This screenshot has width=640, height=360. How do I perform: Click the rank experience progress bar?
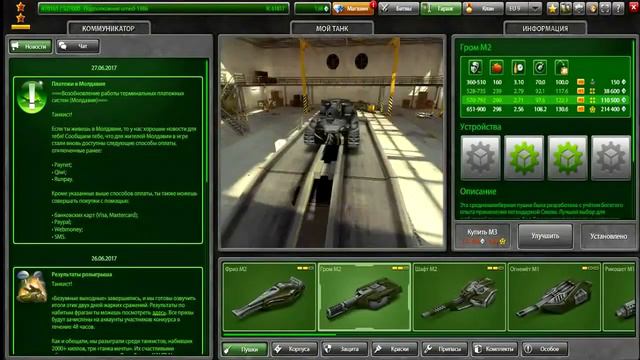tap(163, 8)
